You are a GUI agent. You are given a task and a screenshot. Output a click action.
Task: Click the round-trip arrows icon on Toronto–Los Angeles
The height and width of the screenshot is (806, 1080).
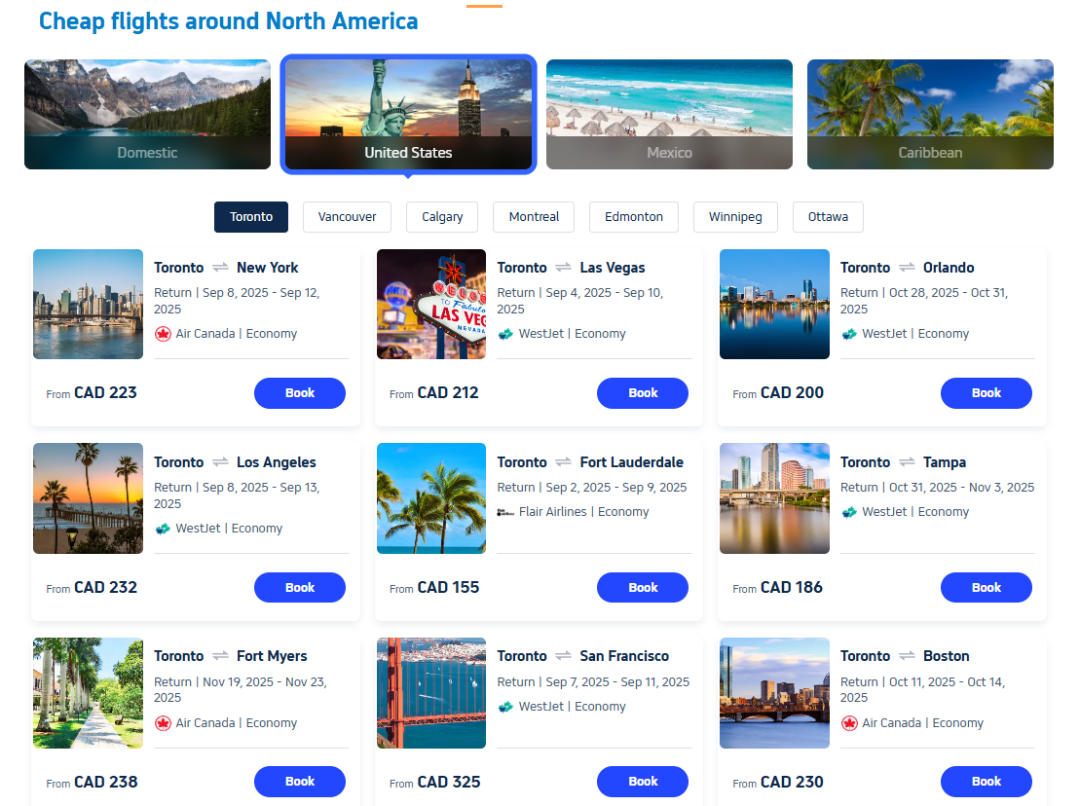click(x=220, y=463)
